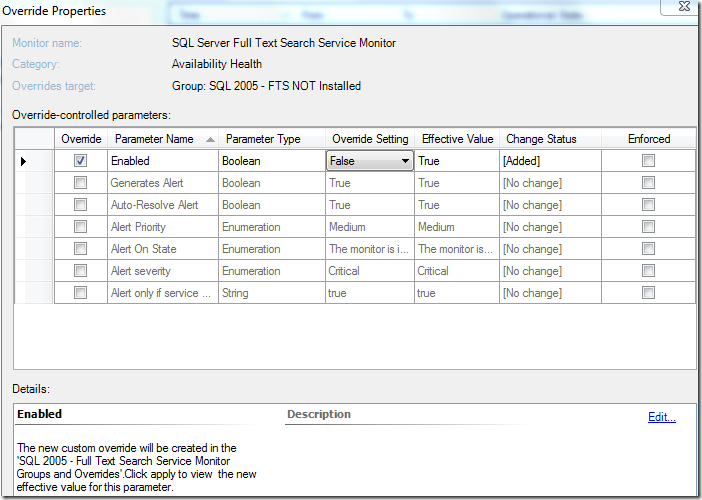Check Override for Generates Alert
Image resolution: width=702 pixels, height=500 pixels.
tap(81, 182)
